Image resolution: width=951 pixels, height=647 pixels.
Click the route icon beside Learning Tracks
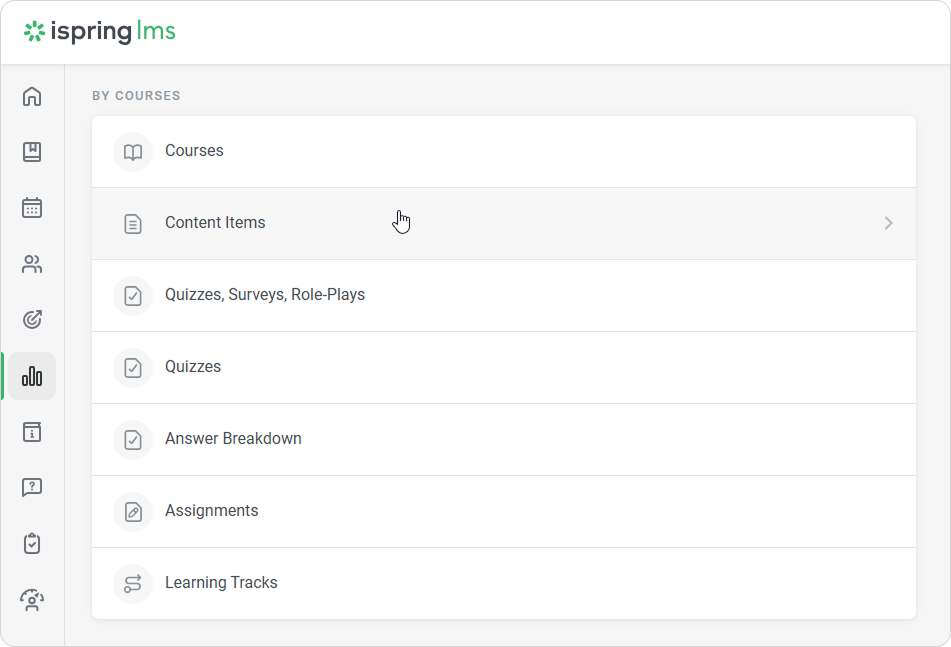[133, 583]
